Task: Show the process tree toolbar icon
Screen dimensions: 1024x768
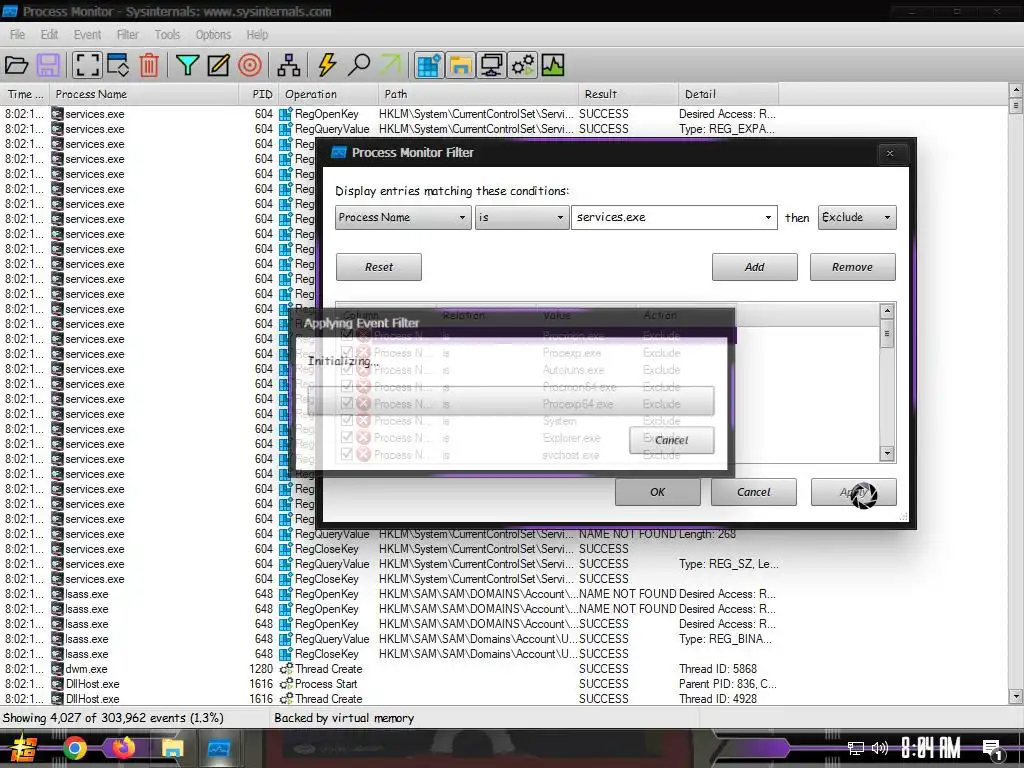Action: 289,65
